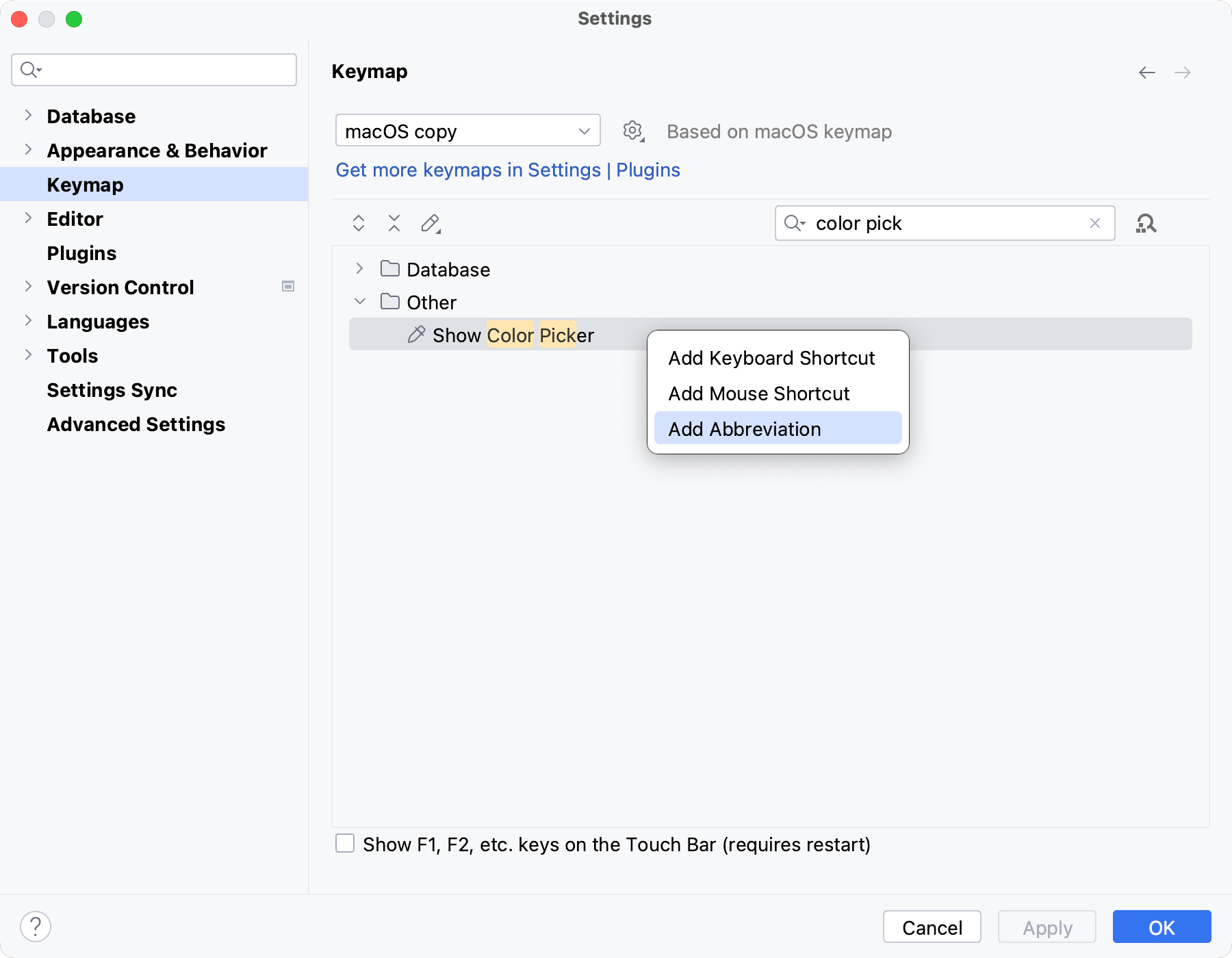Open the keymap gear options icon
Viewport: 1232px width, 958px height.
[633, 131]
